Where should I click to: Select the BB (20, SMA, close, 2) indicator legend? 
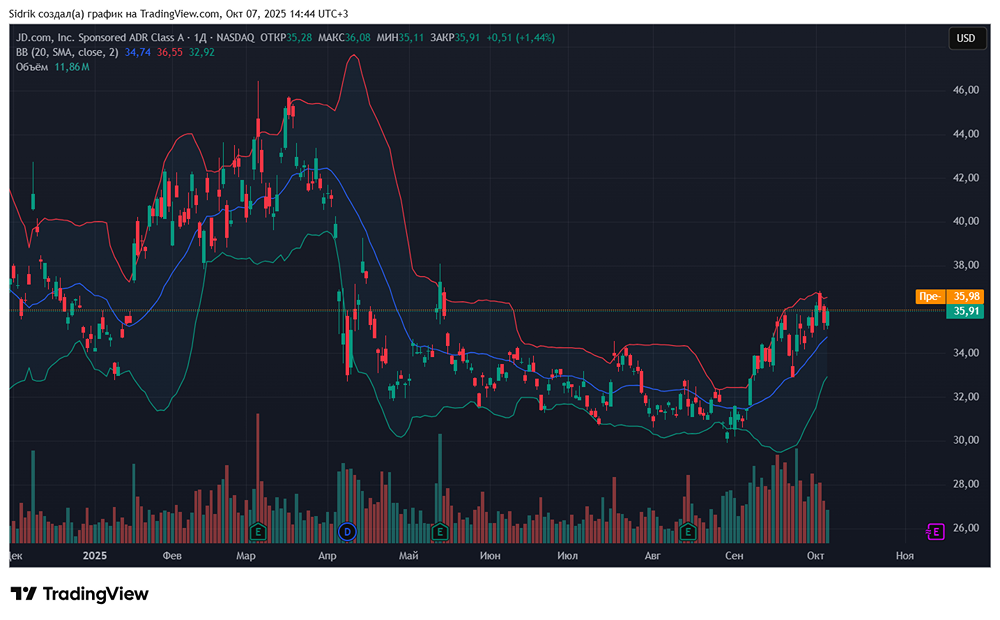pos(66,52)
